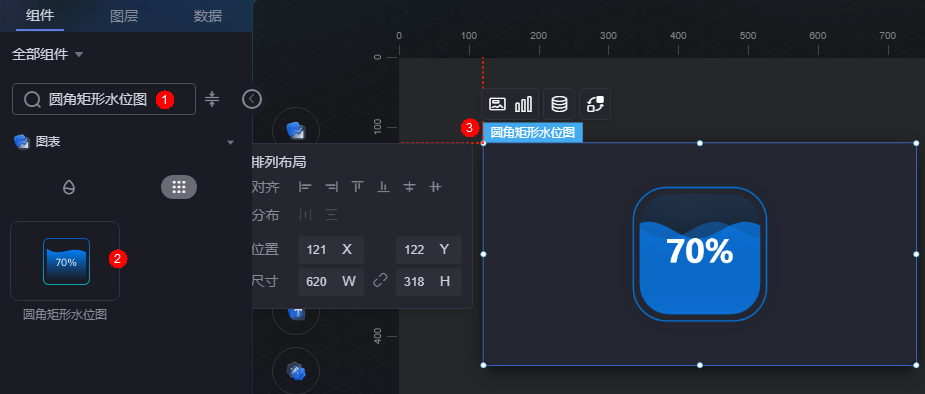Select the align top icon
925x394 pixels.
(357, 187)
